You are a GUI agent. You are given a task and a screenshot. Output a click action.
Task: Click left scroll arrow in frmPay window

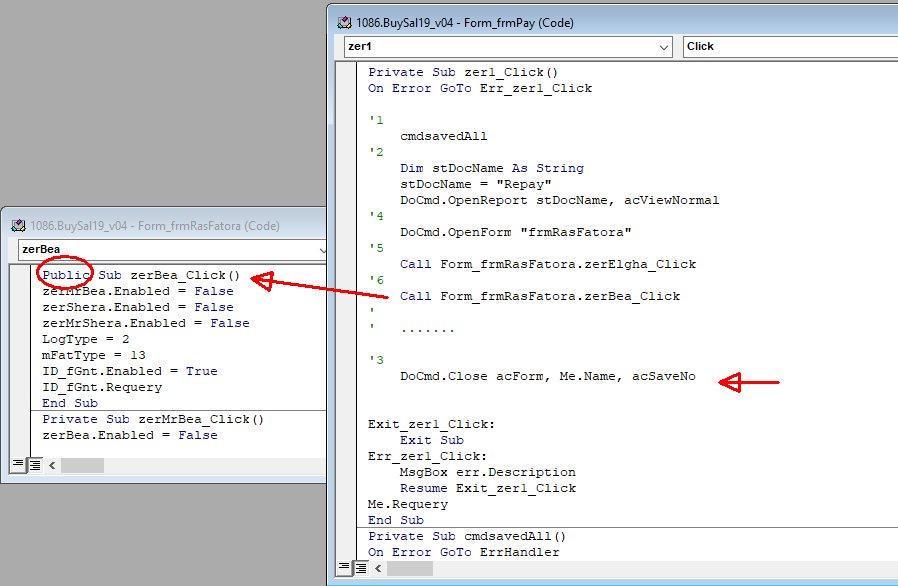click(379, 568)
